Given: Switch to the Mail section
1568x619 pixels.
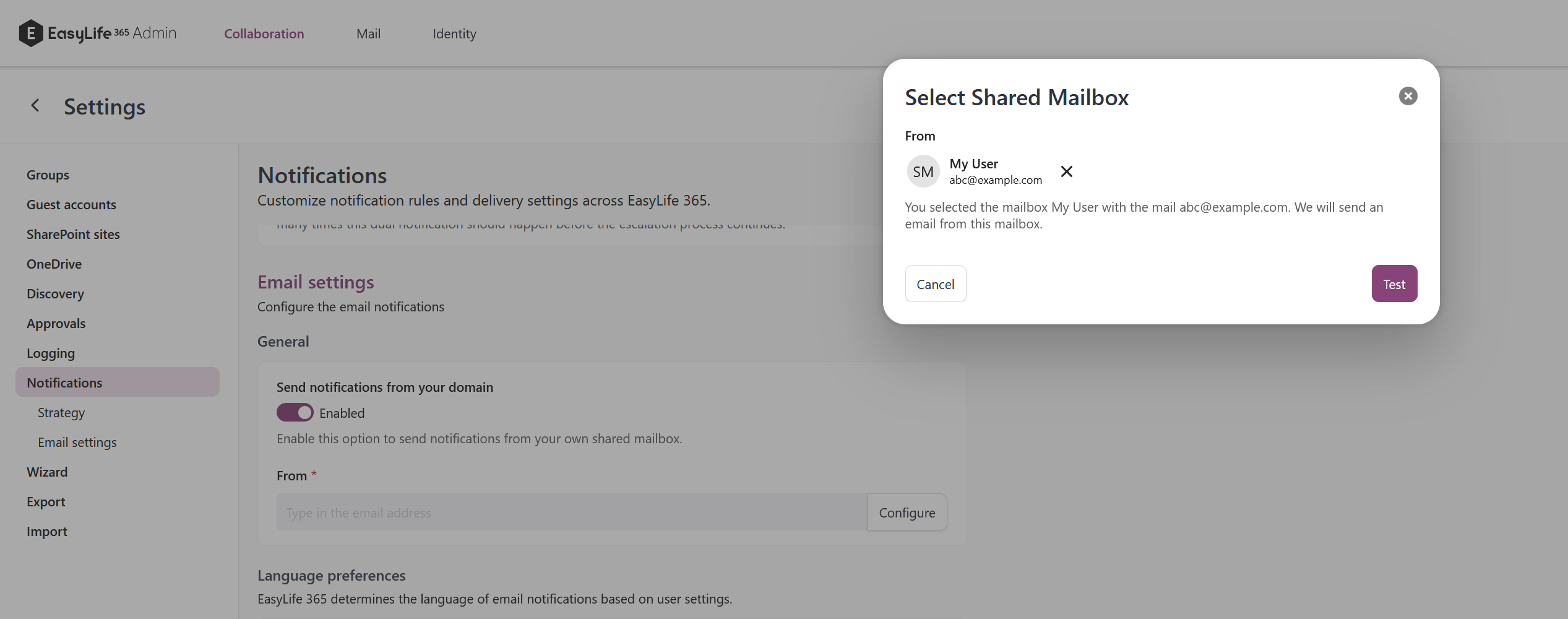Looking at the screenshot, I should [x=368, y=33].
